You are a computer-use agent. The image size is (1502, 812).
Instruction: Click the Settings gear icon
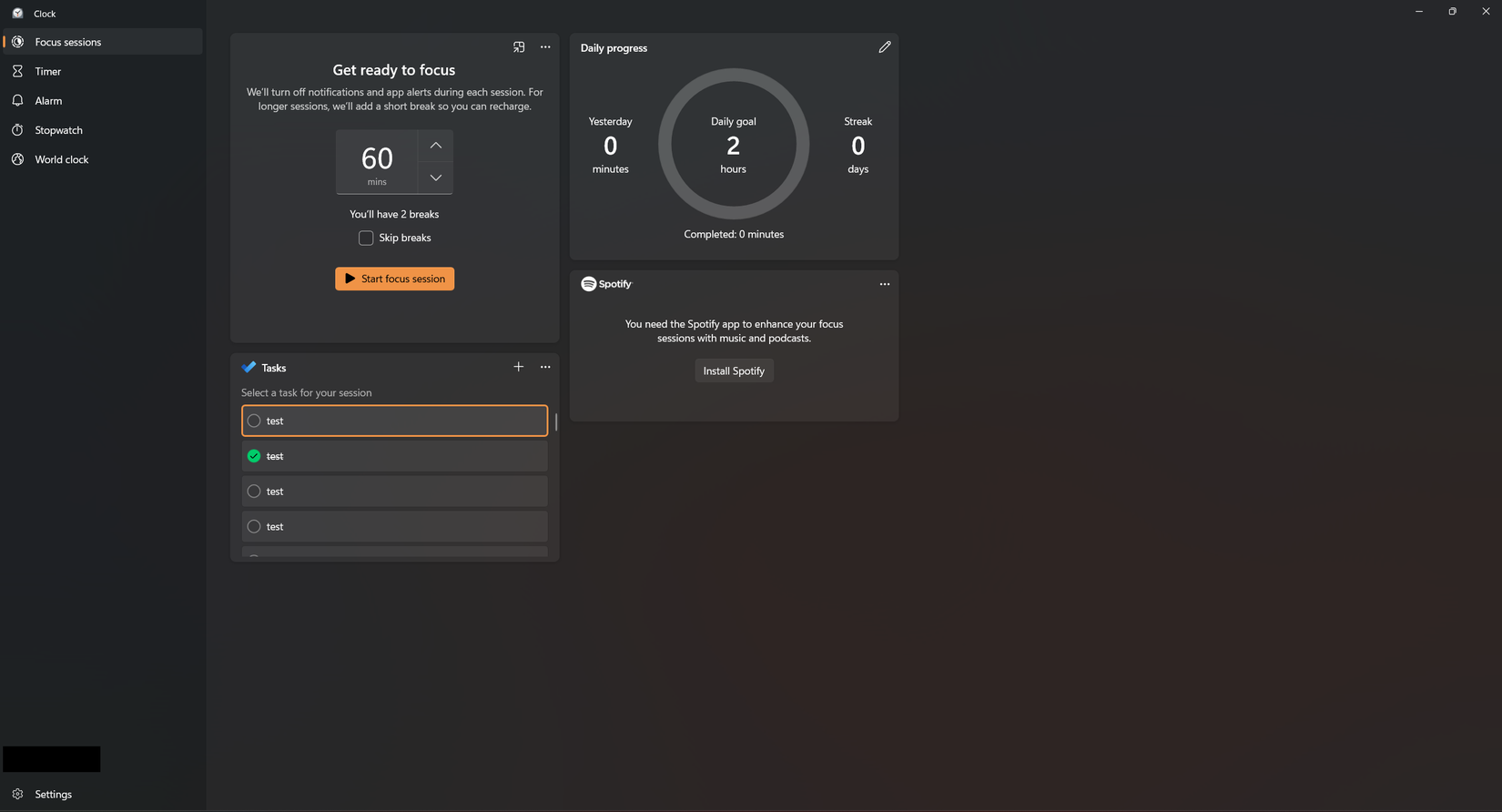[17, 794]
